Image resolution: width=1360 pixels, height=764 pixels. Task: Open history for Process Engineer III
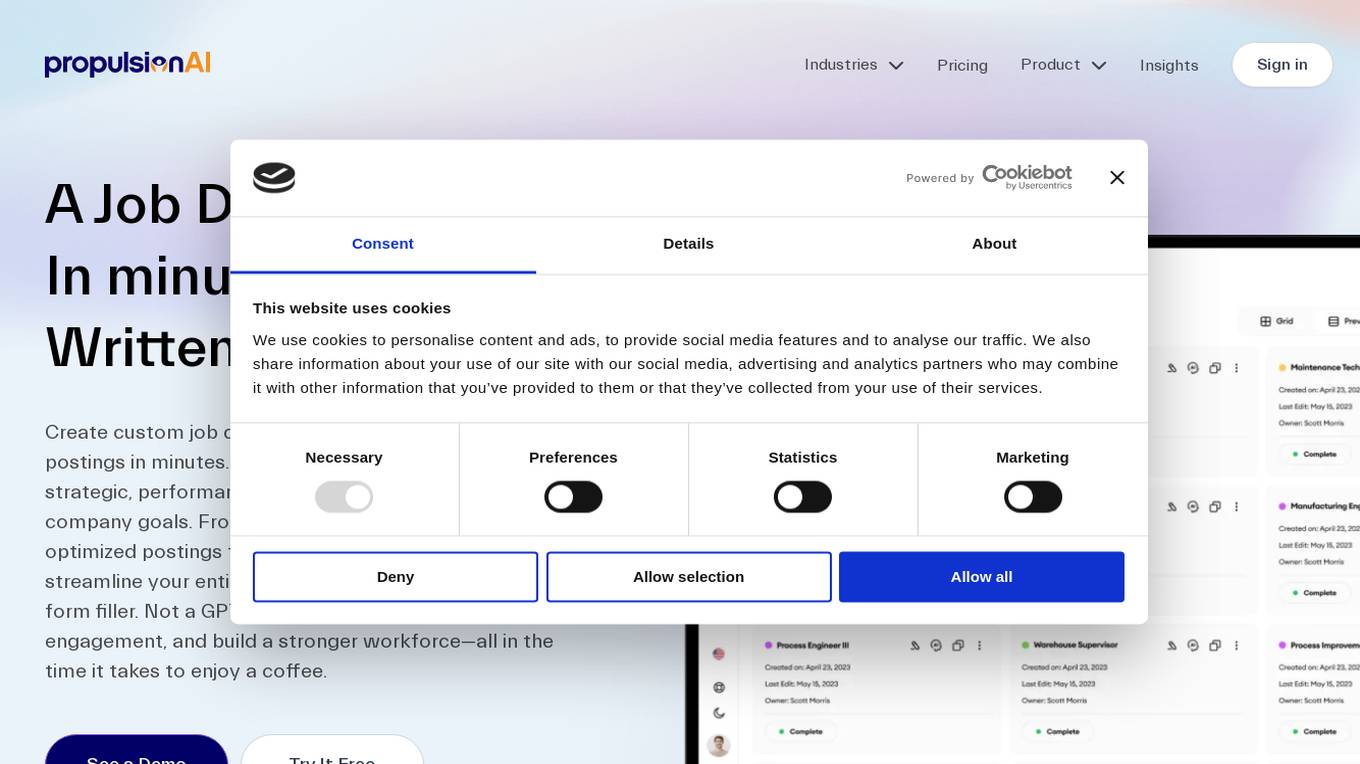936,645
